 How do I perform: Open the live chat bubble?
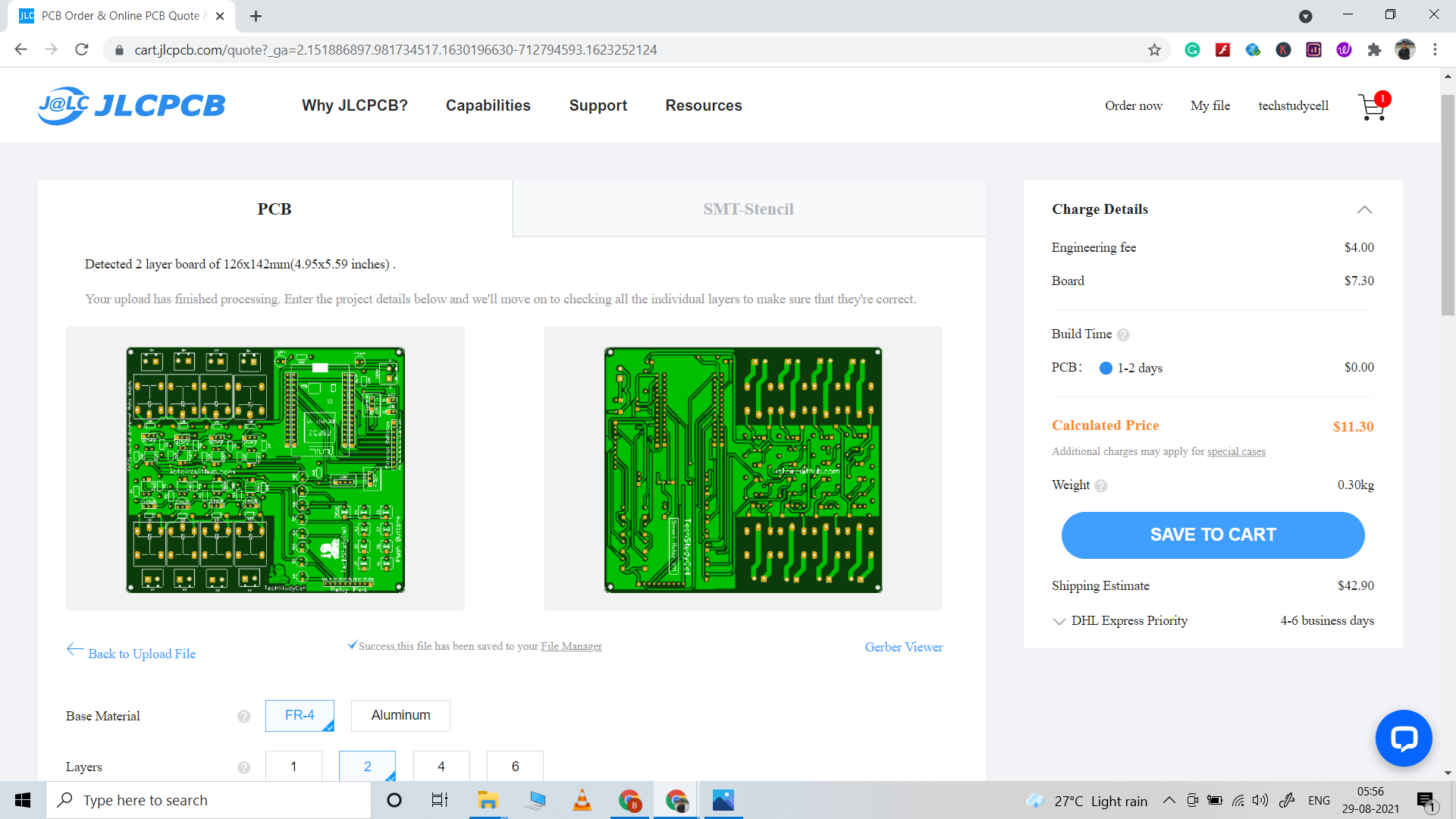(x=1404, y=737)
